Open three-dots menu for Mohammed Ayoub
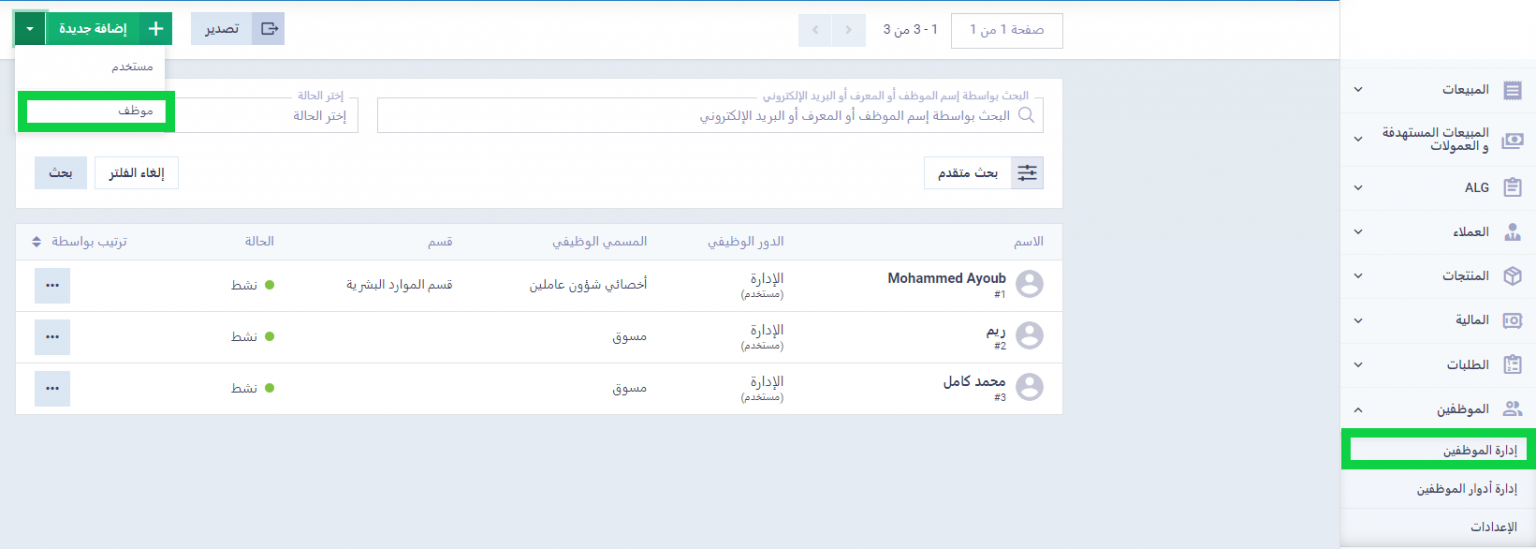Image resolution: width=1536 pixels, height=549 pixels. [52, 285]
